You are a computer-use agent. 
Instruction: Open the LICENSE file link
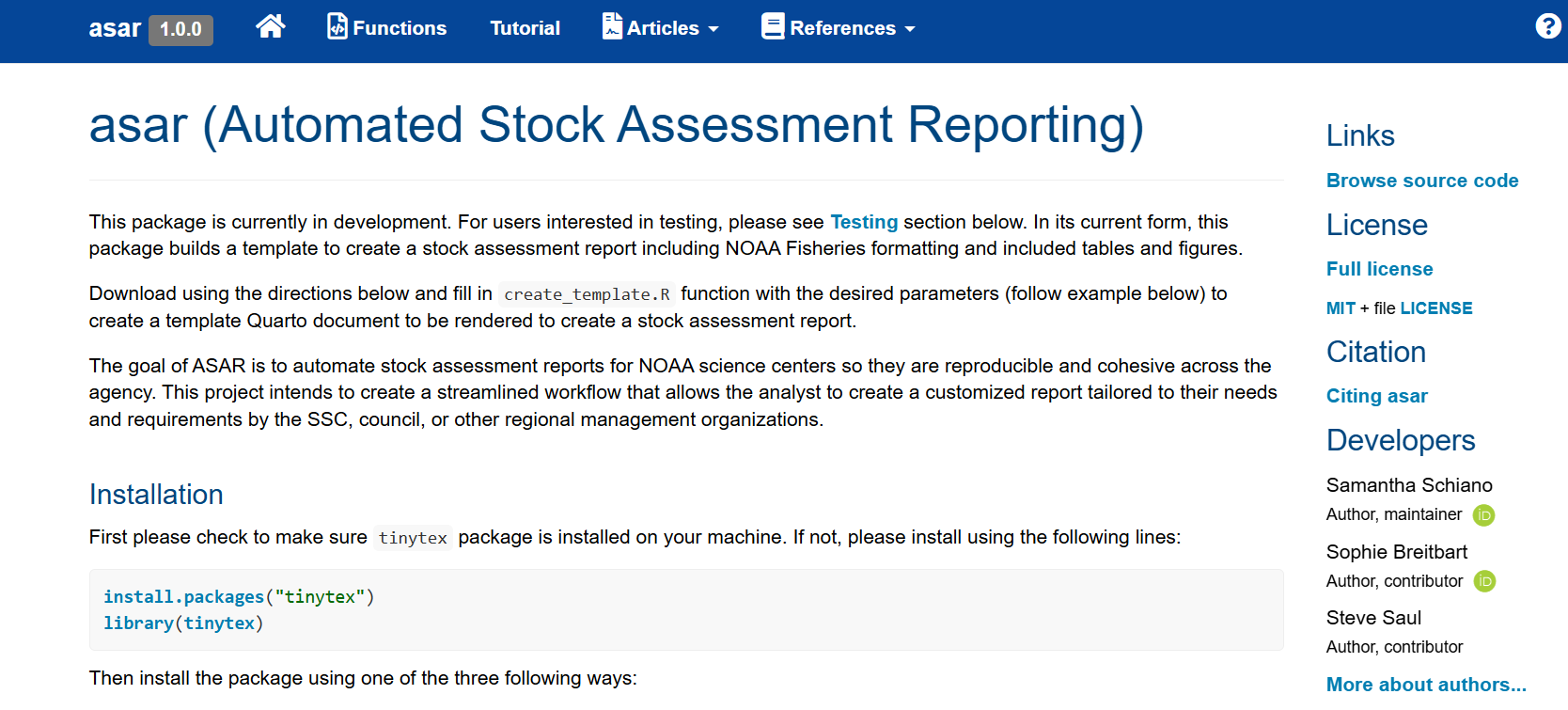coord(1436,308)
